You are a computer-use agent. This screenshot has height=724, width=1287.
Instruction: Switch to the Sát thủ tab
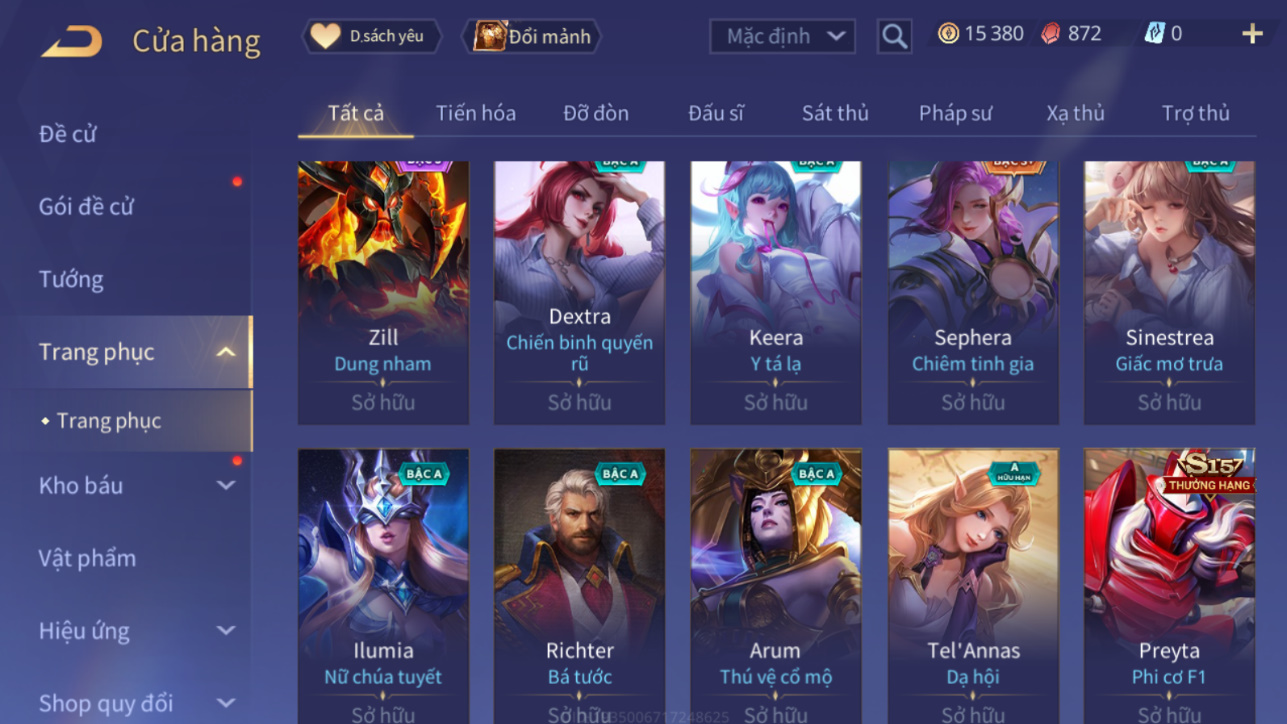click(835, 113)
